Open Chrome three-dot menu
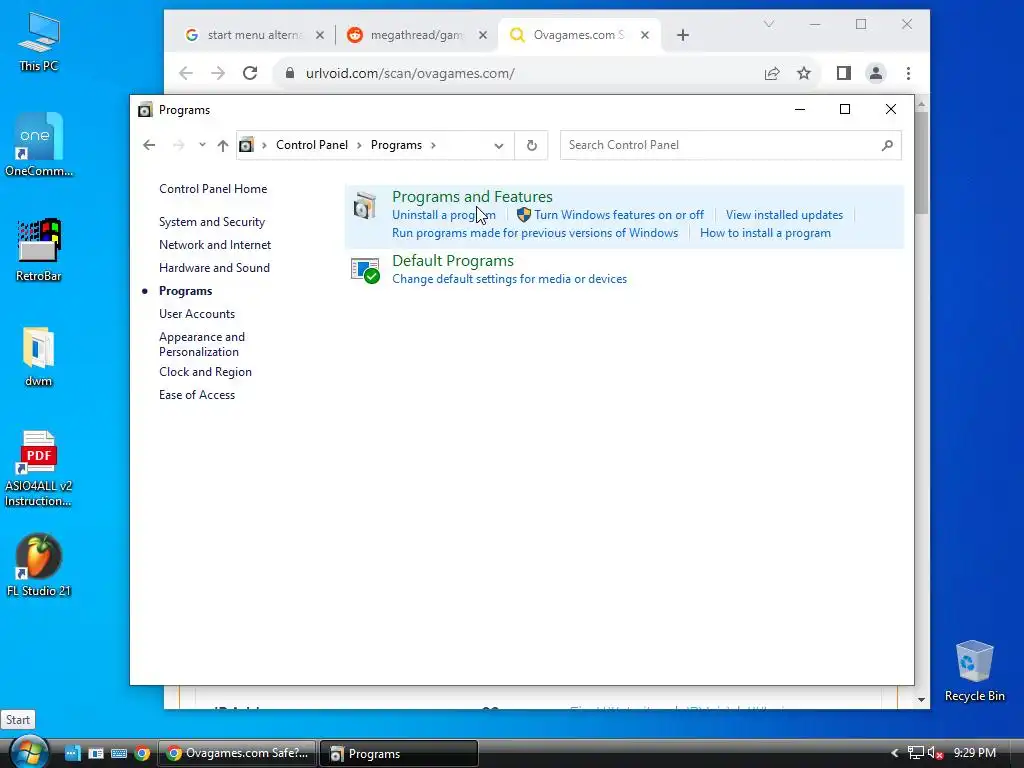The height and width of the screenshot is (768, 1024). click(908, 73)
